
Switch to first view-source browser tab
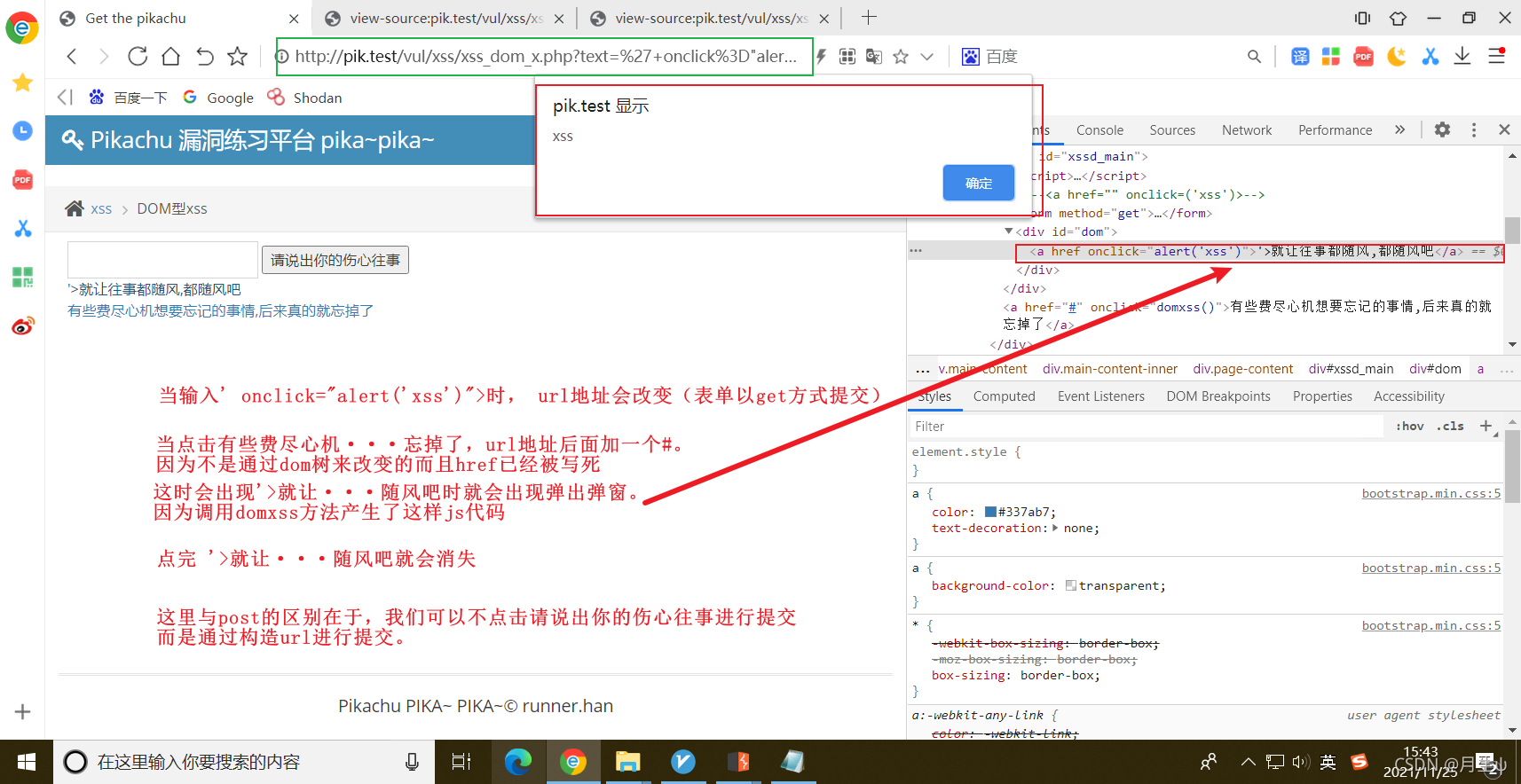pyautogui.click(x=444, y=18)
